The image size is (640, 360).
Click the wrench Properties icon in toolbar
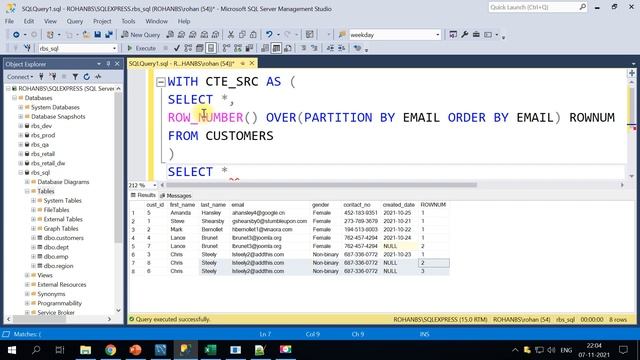point(464,35)
